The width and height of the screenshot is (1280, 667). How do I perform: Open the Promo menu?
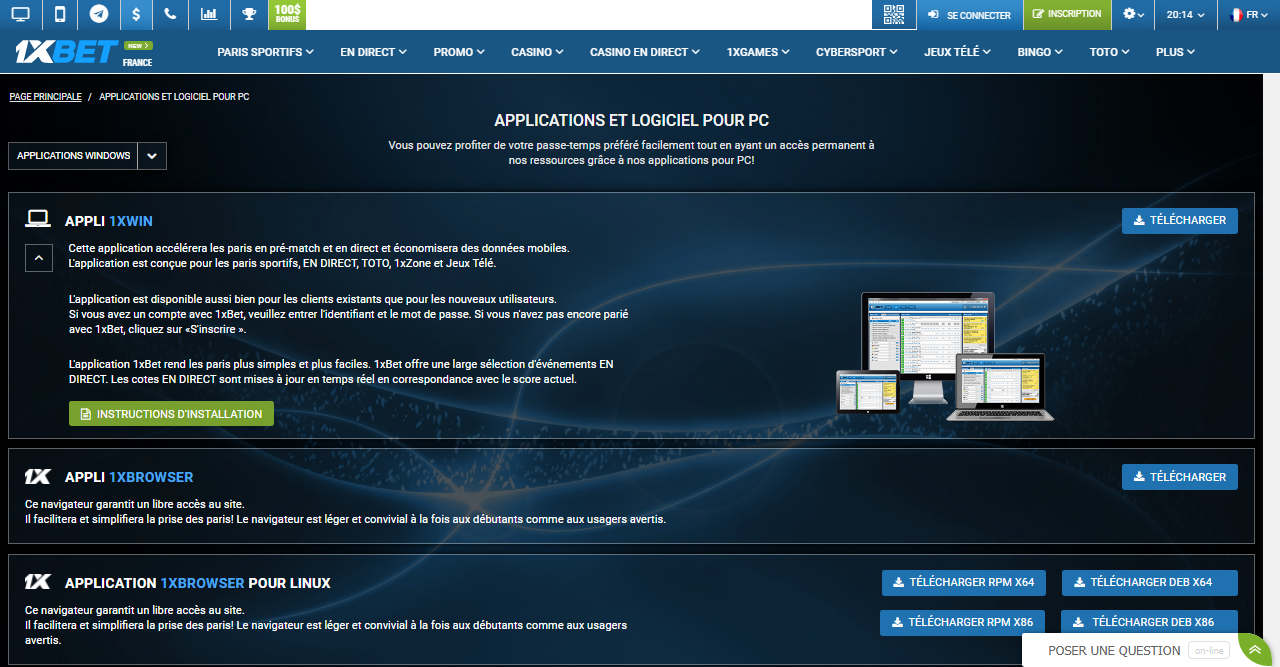pos(459,52)
